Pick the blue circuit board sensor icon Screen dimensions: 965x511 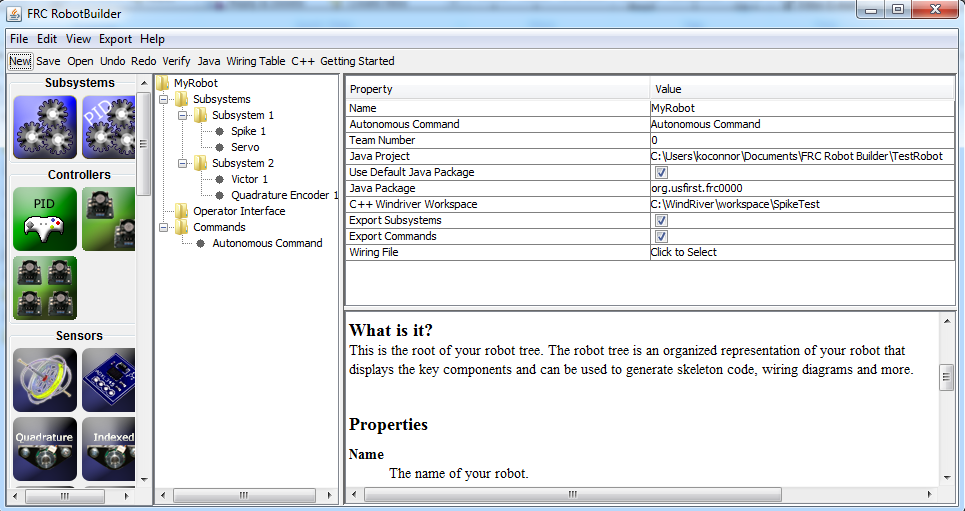click(108, 379)
